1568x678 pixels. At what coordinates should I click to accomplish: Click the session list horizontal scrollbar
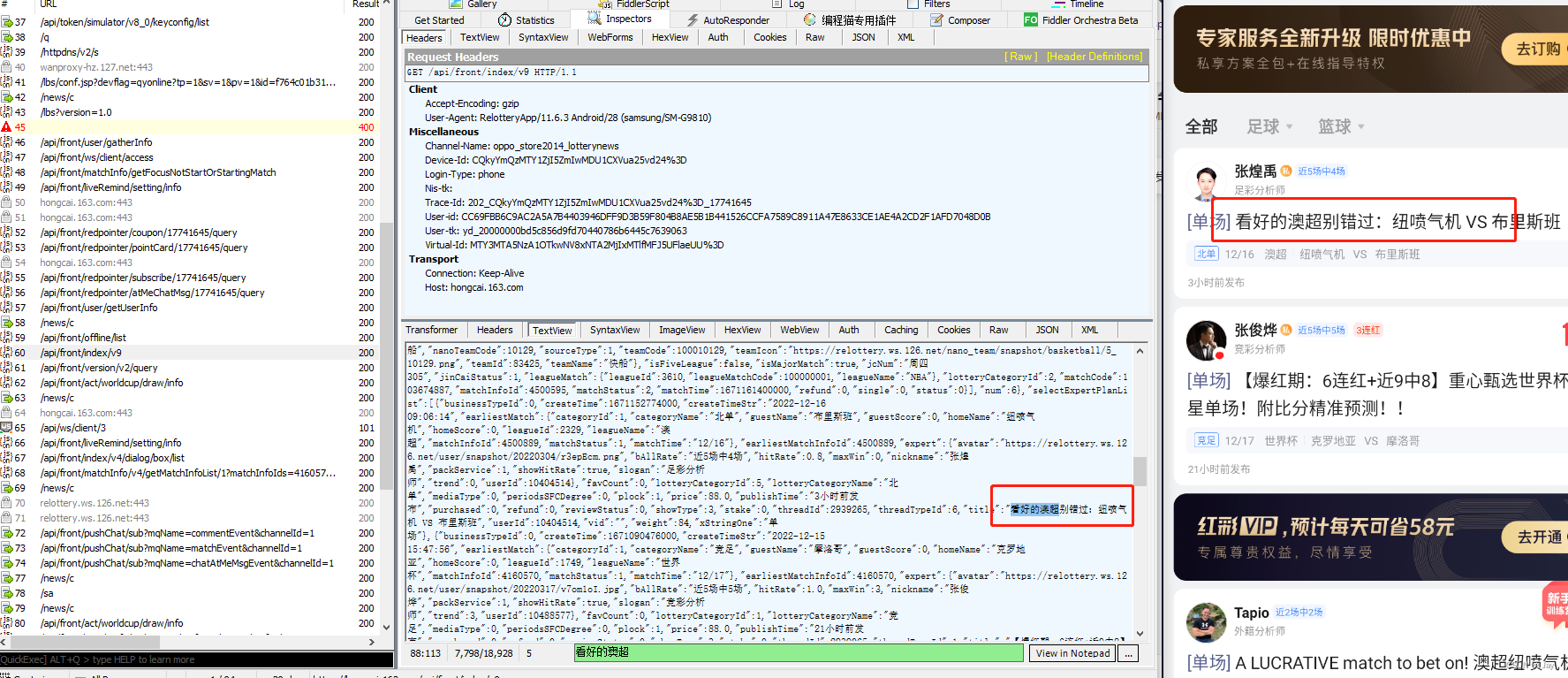[190, 642]
